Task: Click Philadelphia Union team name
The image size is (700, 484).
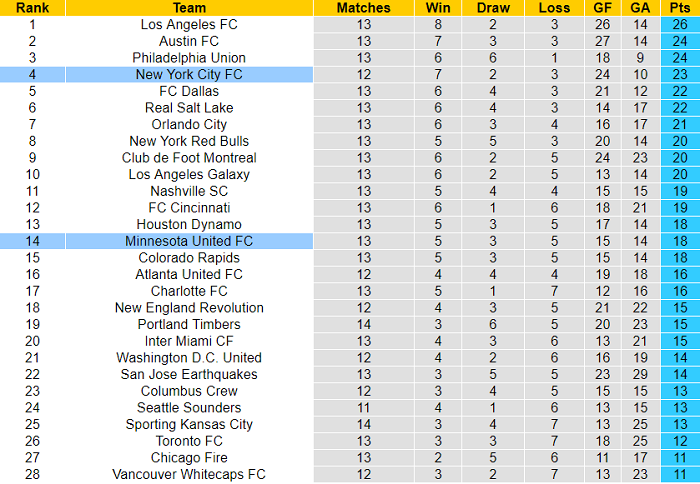Action: (189, 58)
